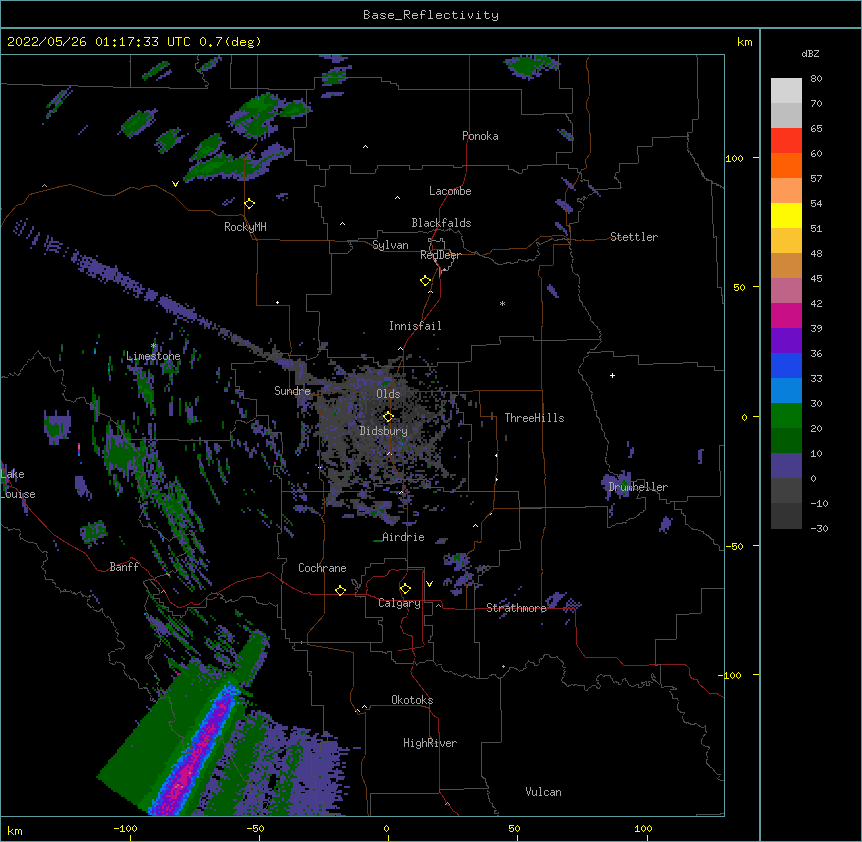Screen dimensions: 862x842
Task: Select the Vulcan label
Action: (543, 792)
